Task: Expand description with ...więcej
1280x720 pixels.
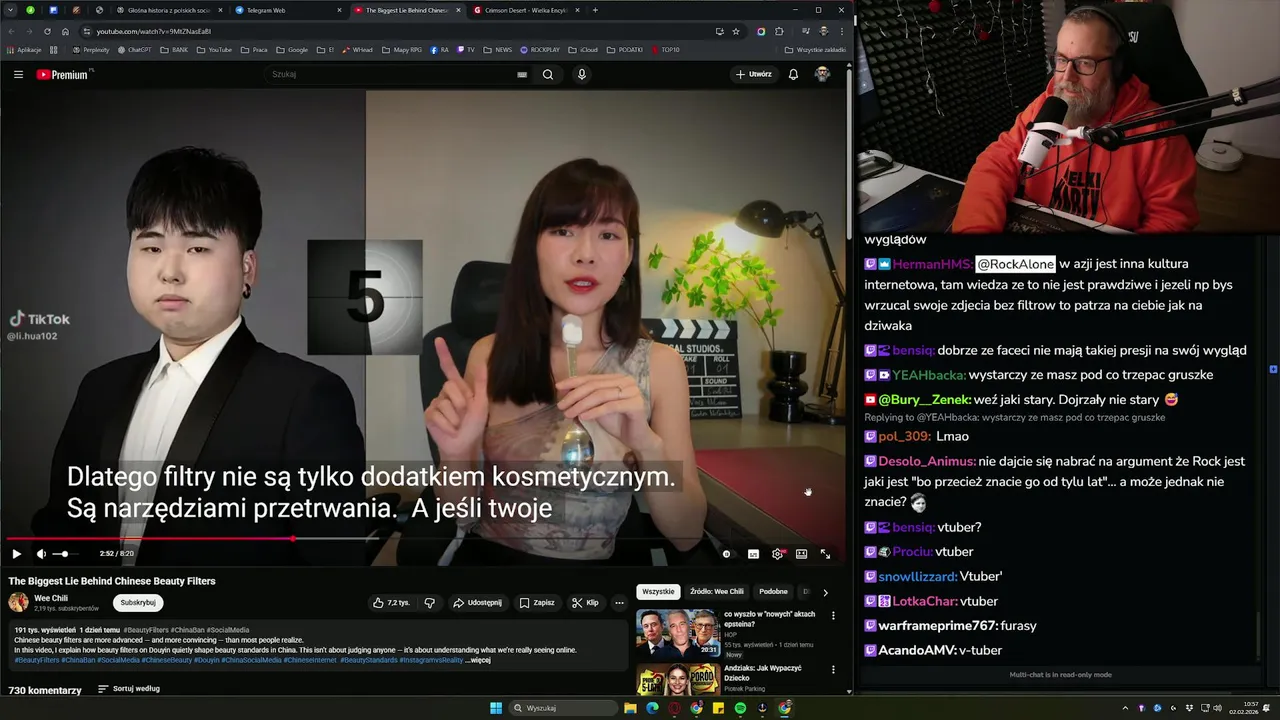Action: 478,660
